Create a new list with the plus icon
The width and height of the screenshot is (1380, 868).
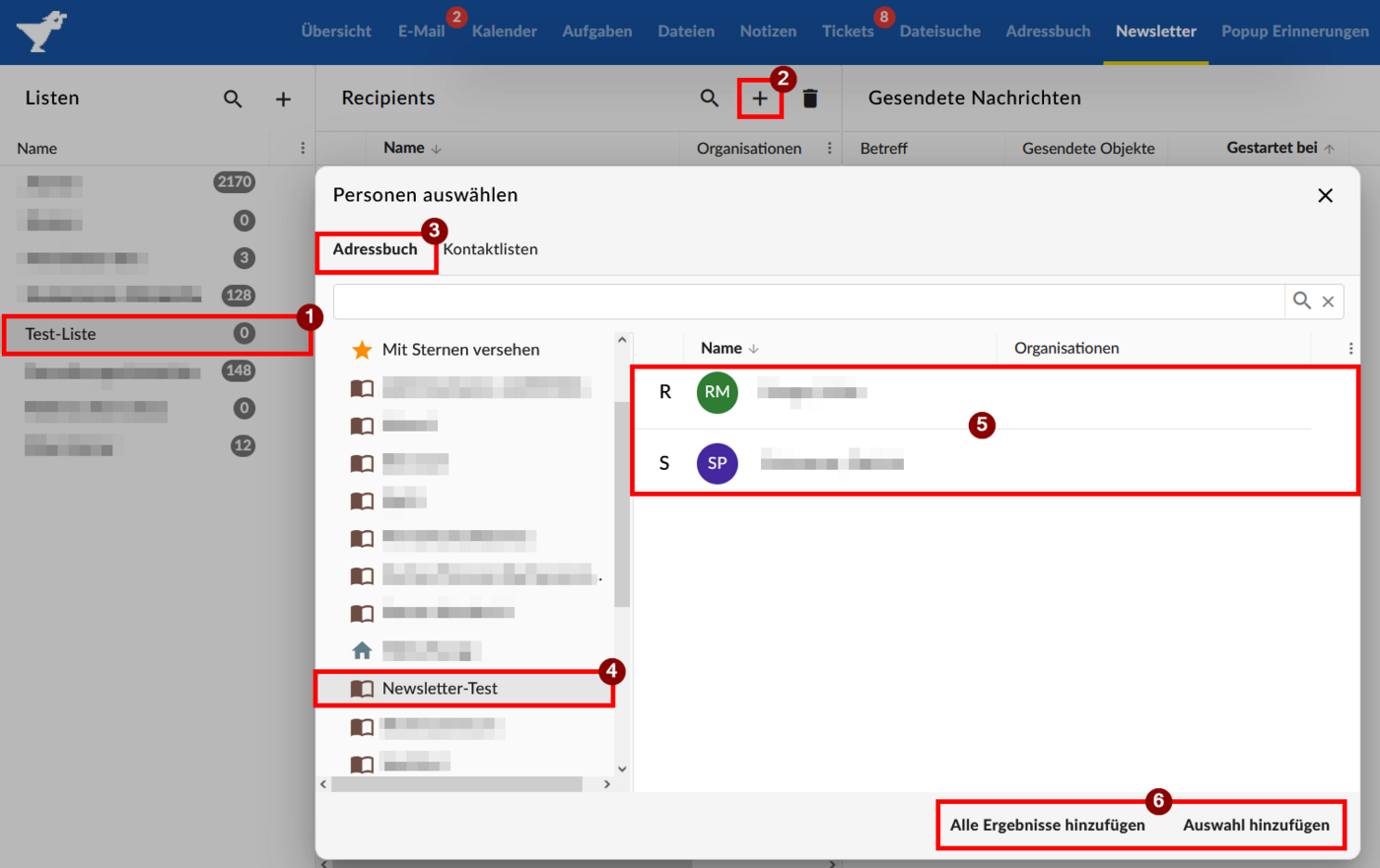284,98
